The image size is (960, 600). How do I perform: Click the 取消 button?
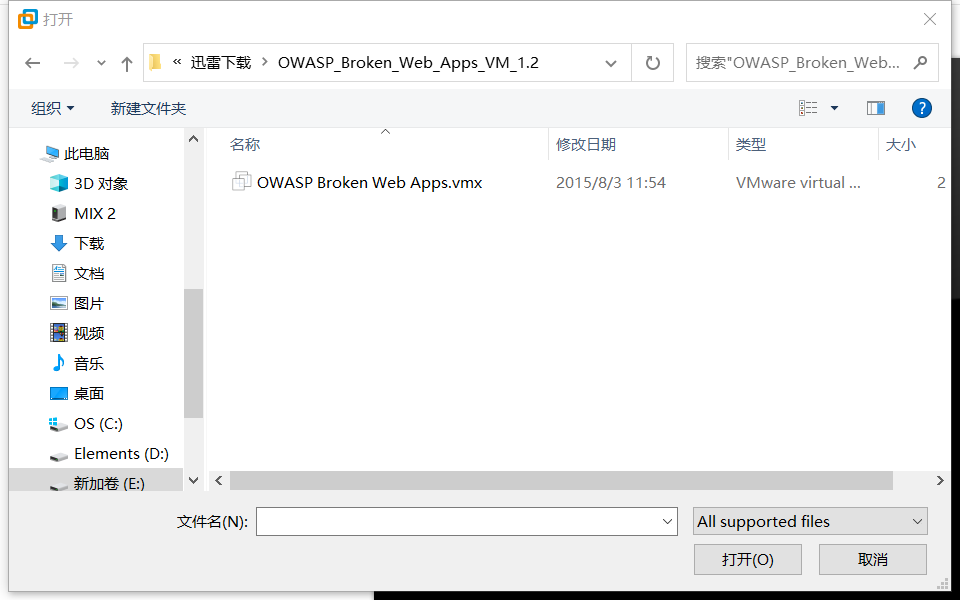873,560
